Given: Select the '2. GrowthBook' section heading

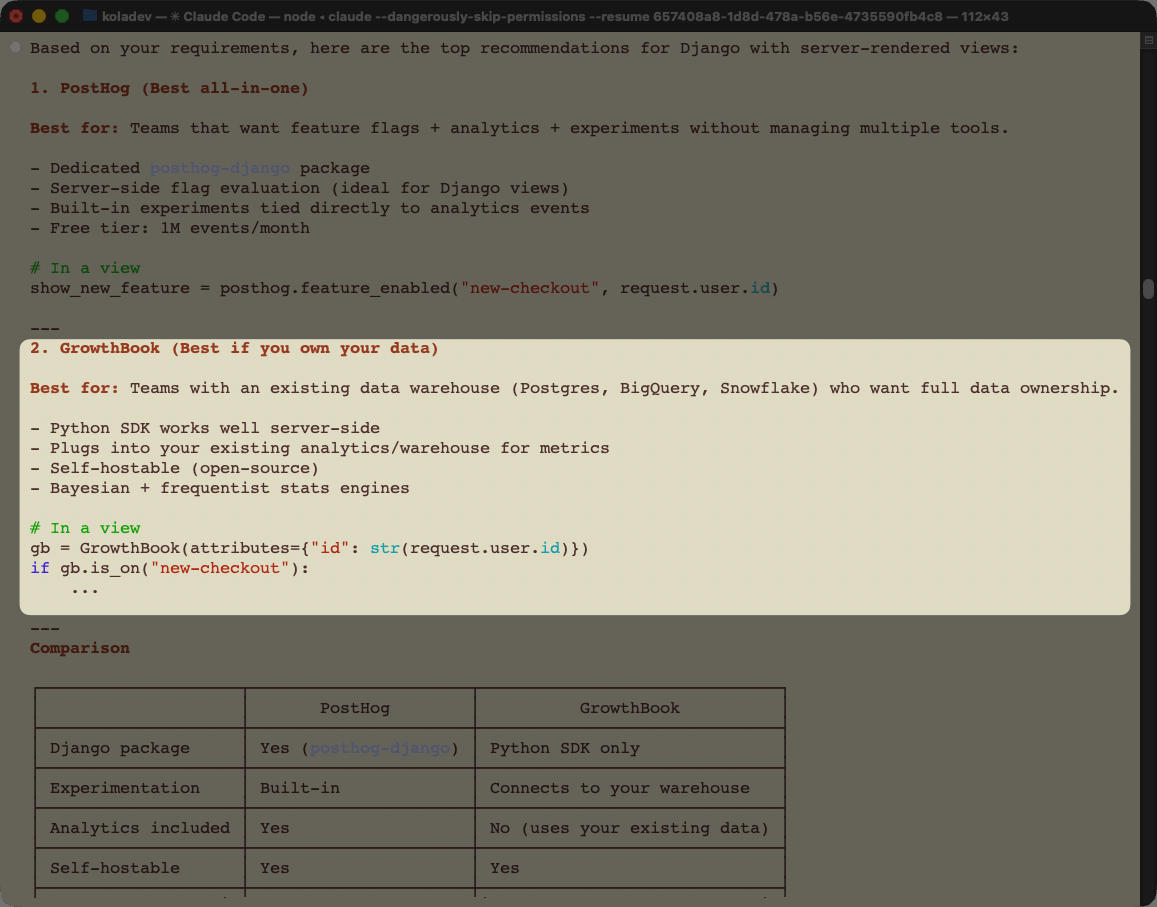Looking at the screenshot, I should point(234,348).
